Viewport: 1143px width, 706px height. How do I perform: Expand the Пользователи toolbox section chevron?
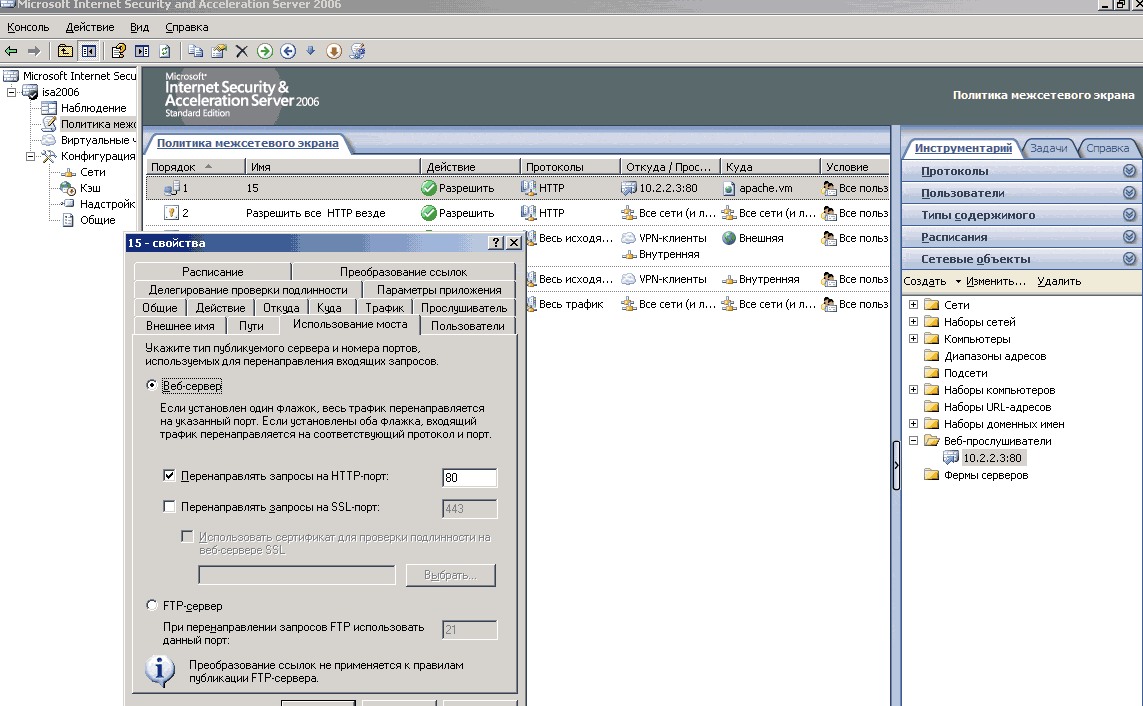1129,193
